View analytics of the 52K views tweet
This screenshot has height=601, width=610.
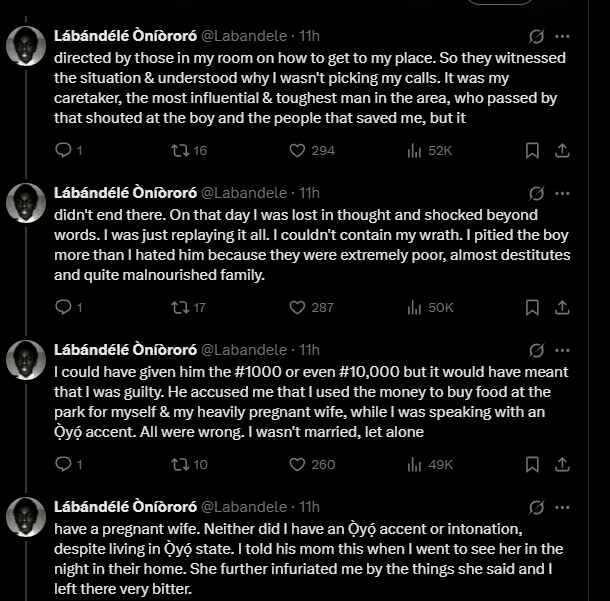click(x=414, y=150)
